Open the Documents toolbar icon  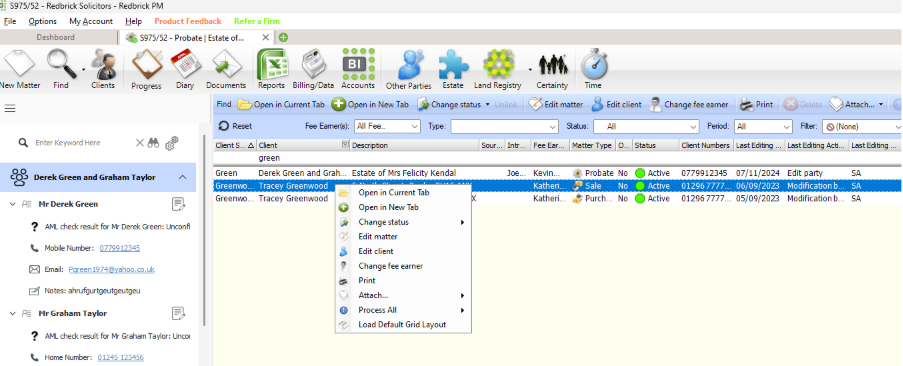click(226, 69)
